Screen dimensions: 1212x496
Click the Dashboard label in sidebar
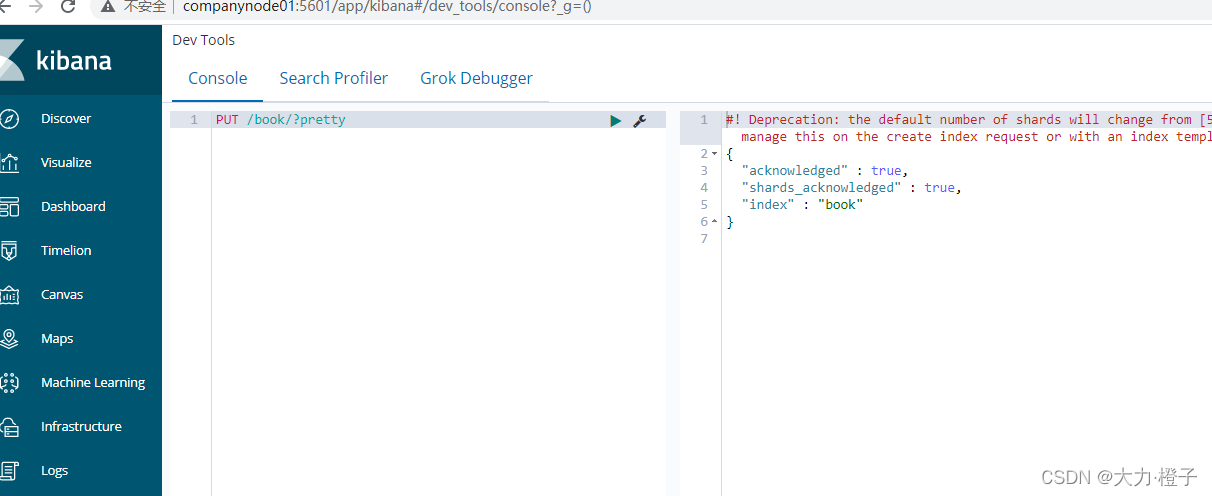pyautogui.click(x=73, y=207)
